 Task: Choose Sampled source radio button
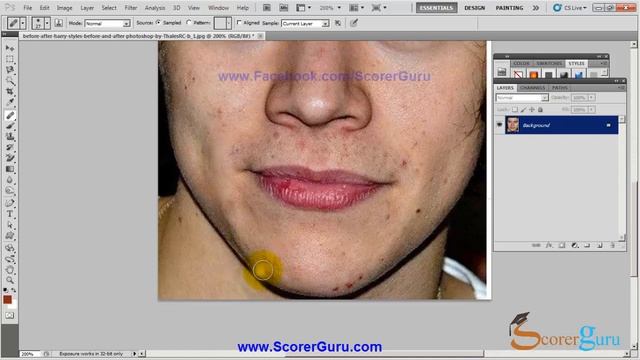158,23
